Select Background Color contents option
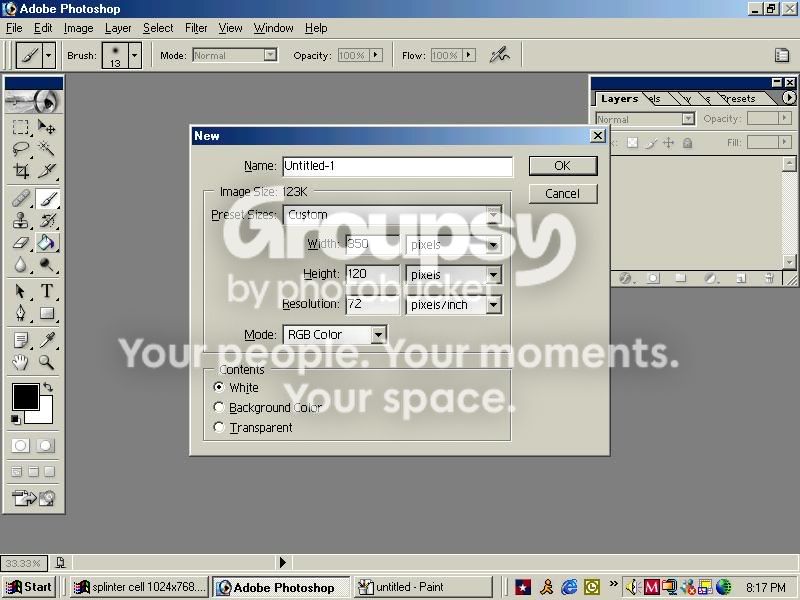 click(219, 407)
